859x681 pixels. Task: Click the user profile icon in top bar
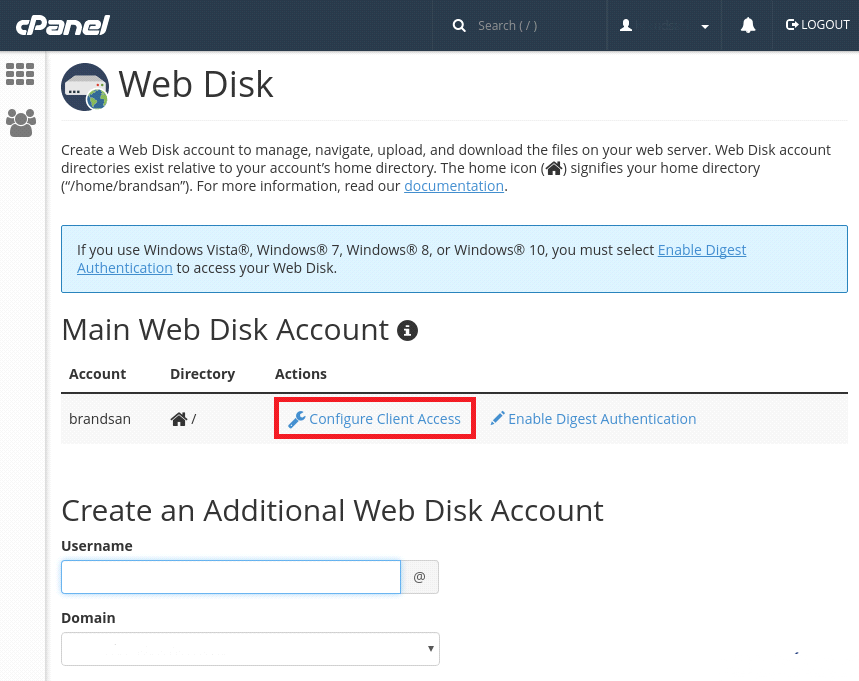625,24
